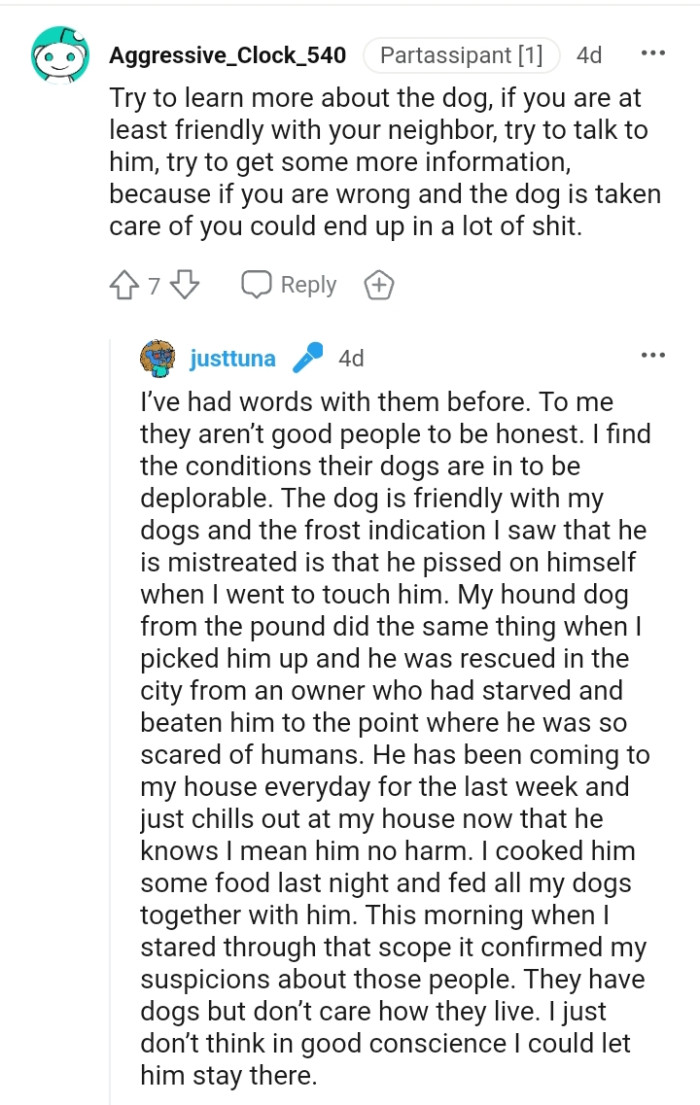Viewport: 700px width, 1105px height.
Task: Click the 4d timestamp on justtuna's reply
Action: [x=350, y=357]
